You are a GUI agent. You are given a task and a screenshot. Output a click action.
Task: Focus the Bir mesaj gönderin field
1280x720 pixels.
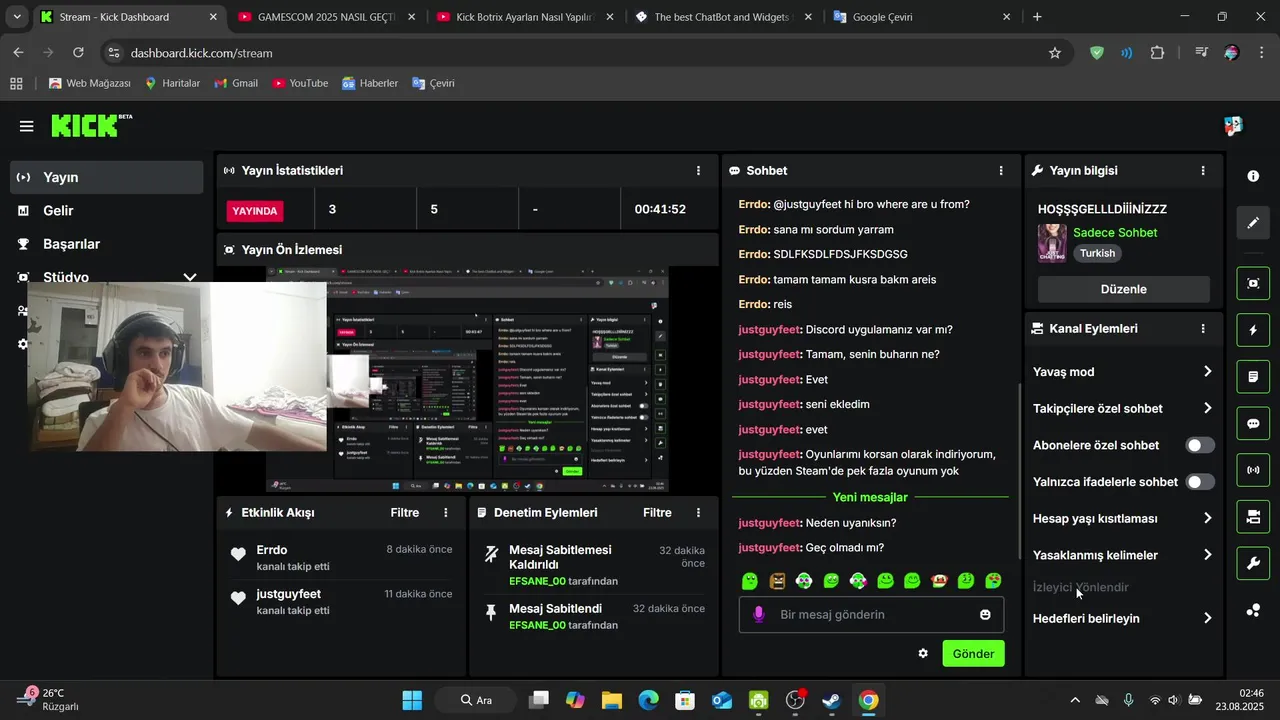point(872,615)
